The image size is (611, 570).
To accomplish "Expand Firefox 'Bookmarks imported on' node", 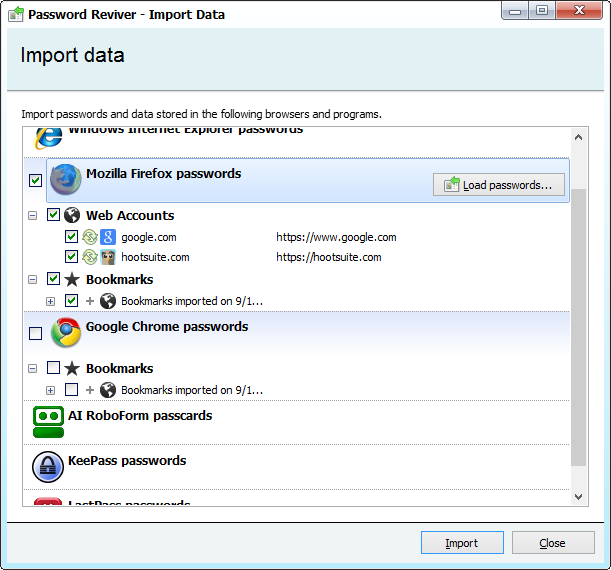I will (x=50, y=302).
